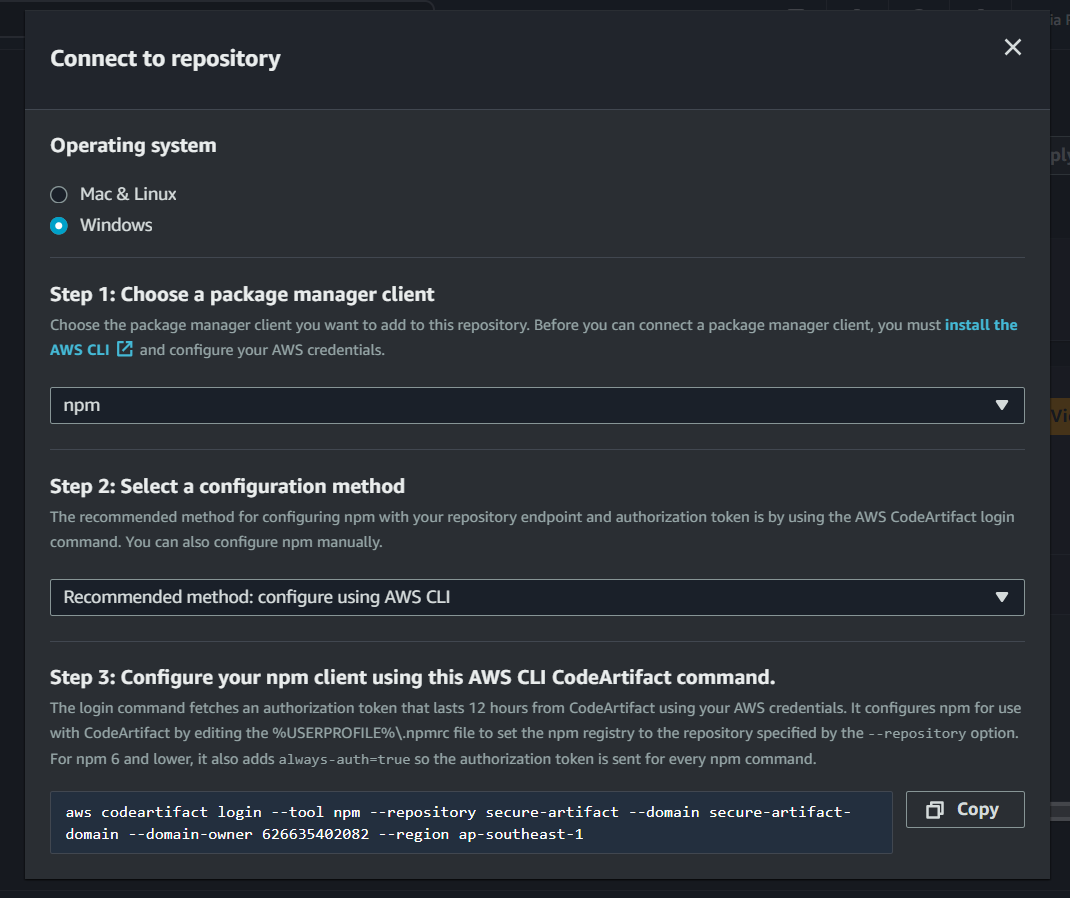The image size is (1070, 898).
Task: Click the --repository option text
Action: (x=916, y=734)
